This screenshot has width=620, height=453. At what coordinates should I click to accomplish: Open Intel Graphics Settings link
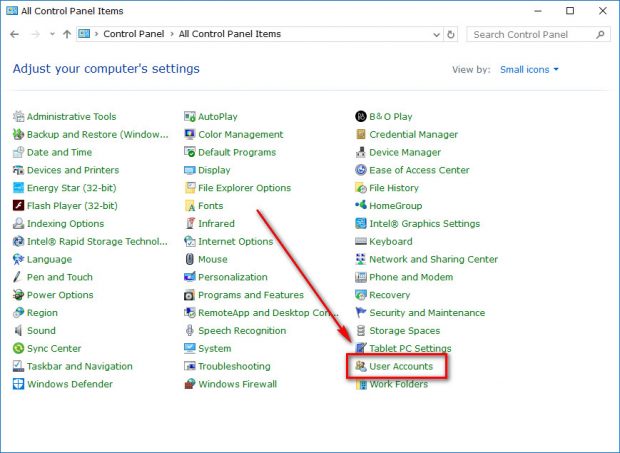[424, 223]
